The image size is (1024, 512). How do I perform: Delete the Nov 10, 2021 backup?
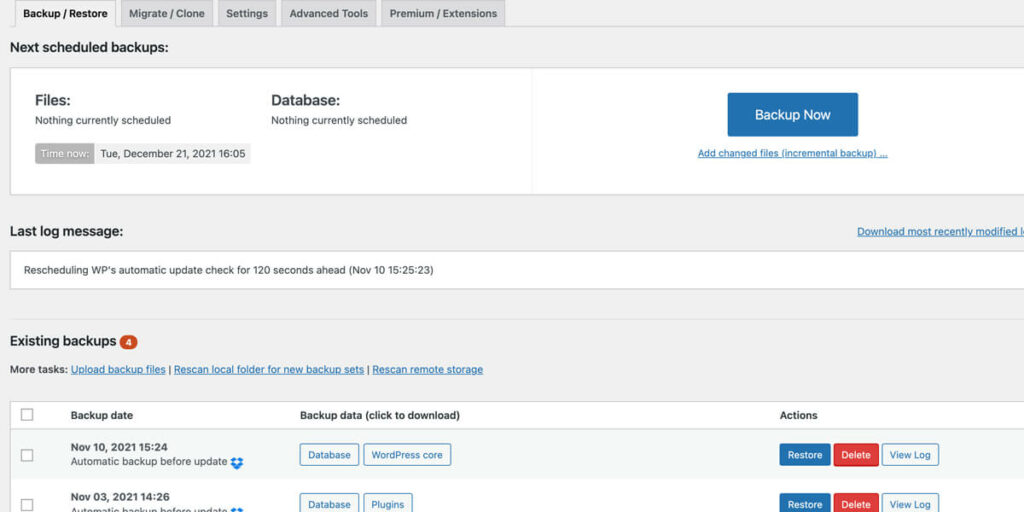856,455
